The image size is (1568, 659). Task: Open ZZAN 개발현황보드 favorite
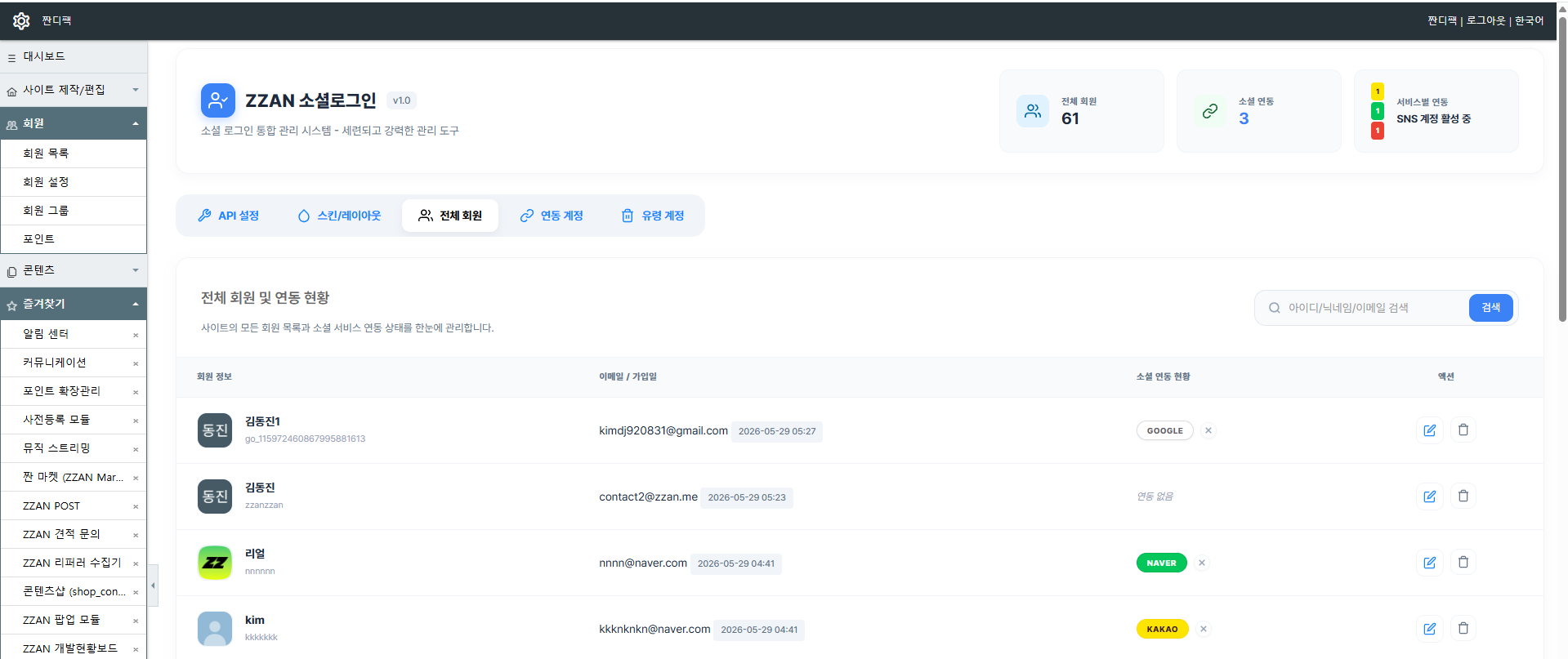pyautogui.click(x=70, y=648)
